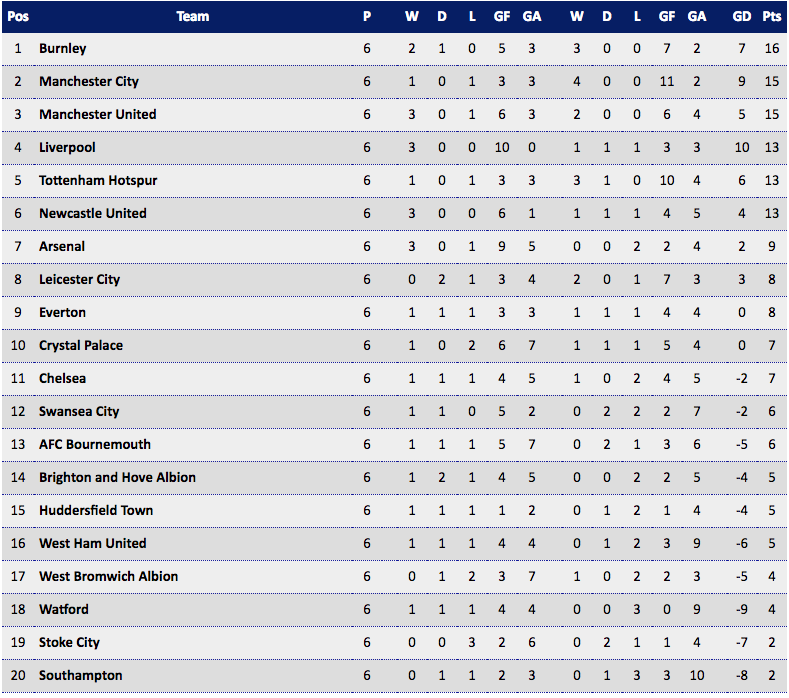The width and height of the screenshot is (789, 698).
Task: Click the Burnley team name
Action: (62, 49)
